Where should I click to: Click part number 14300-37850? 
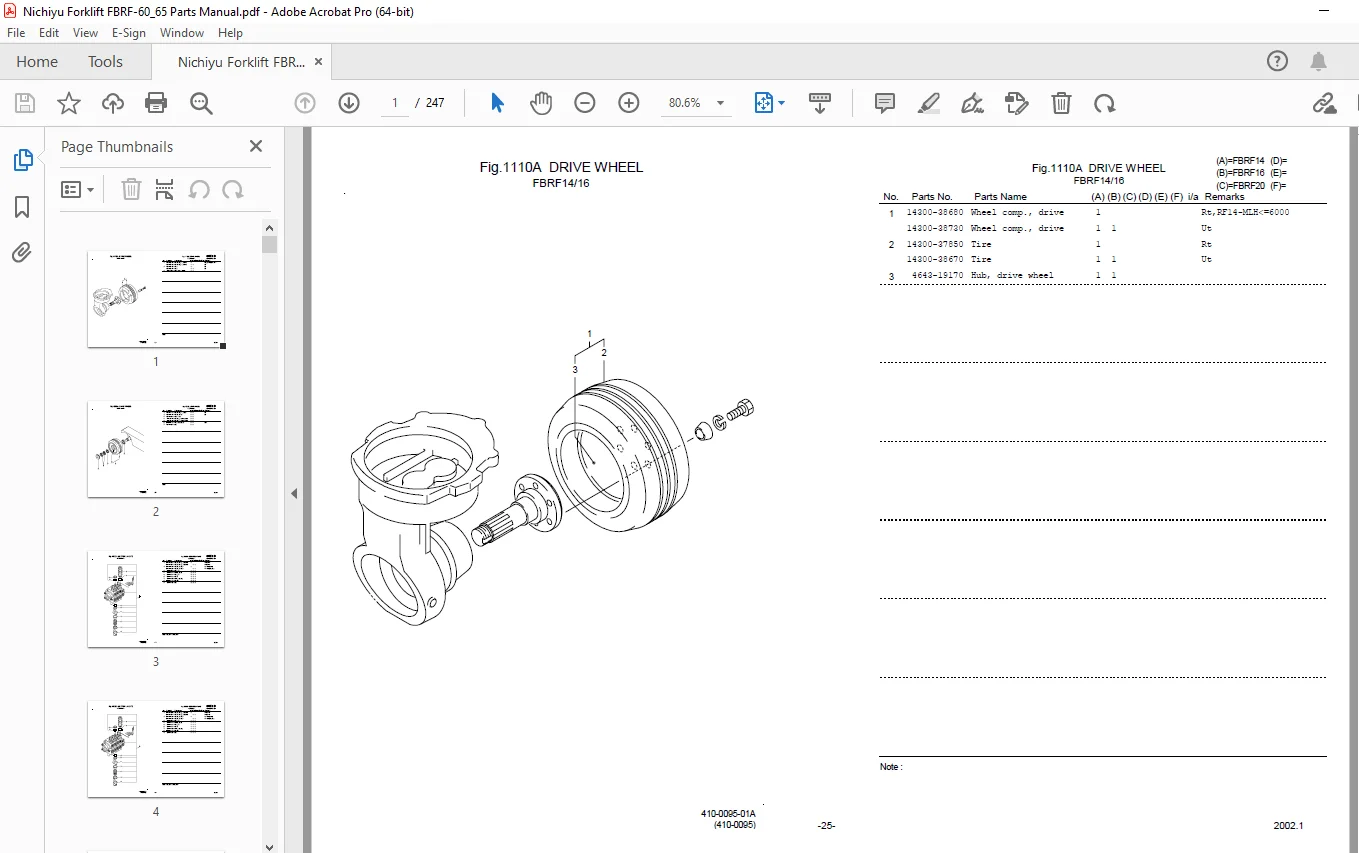(935, 244)
